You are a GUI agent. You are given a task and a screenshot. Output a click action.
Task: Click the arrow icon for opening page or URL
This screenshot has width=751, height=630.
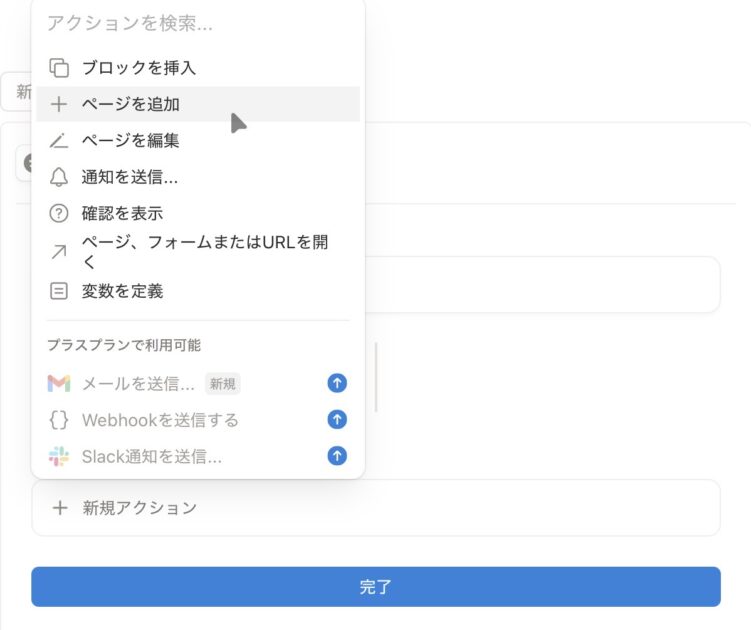pos(59,252)
